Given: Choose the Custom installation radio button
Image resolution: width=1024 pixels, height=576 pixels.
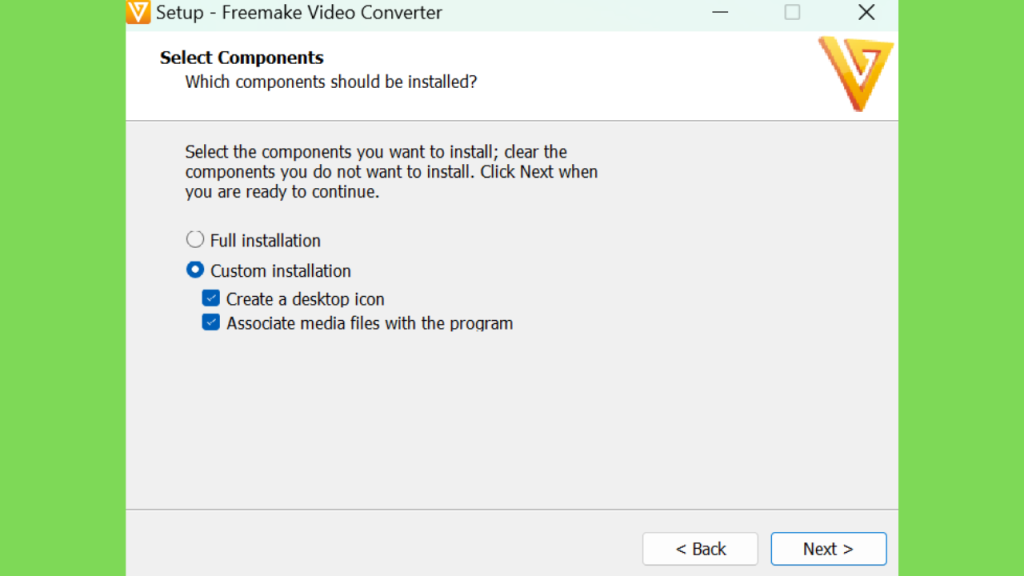Looking at the screenshot, I should [195, 270].
